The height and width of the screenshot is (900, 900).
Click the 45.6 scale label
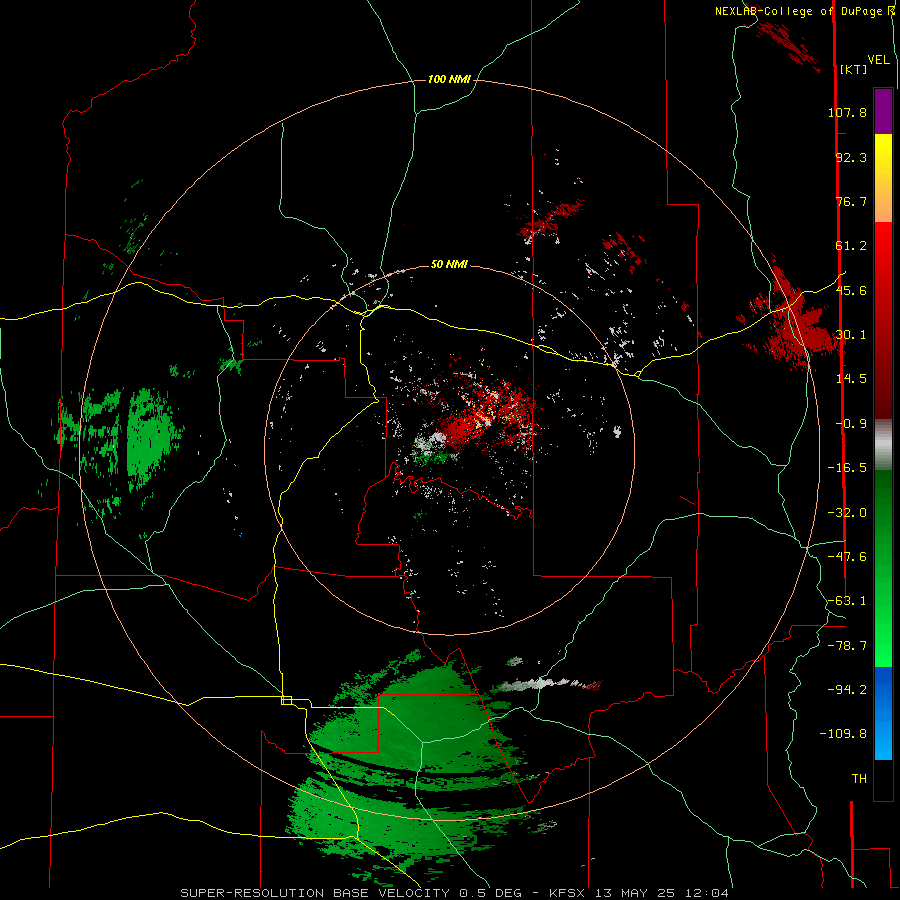pos(851,290)
